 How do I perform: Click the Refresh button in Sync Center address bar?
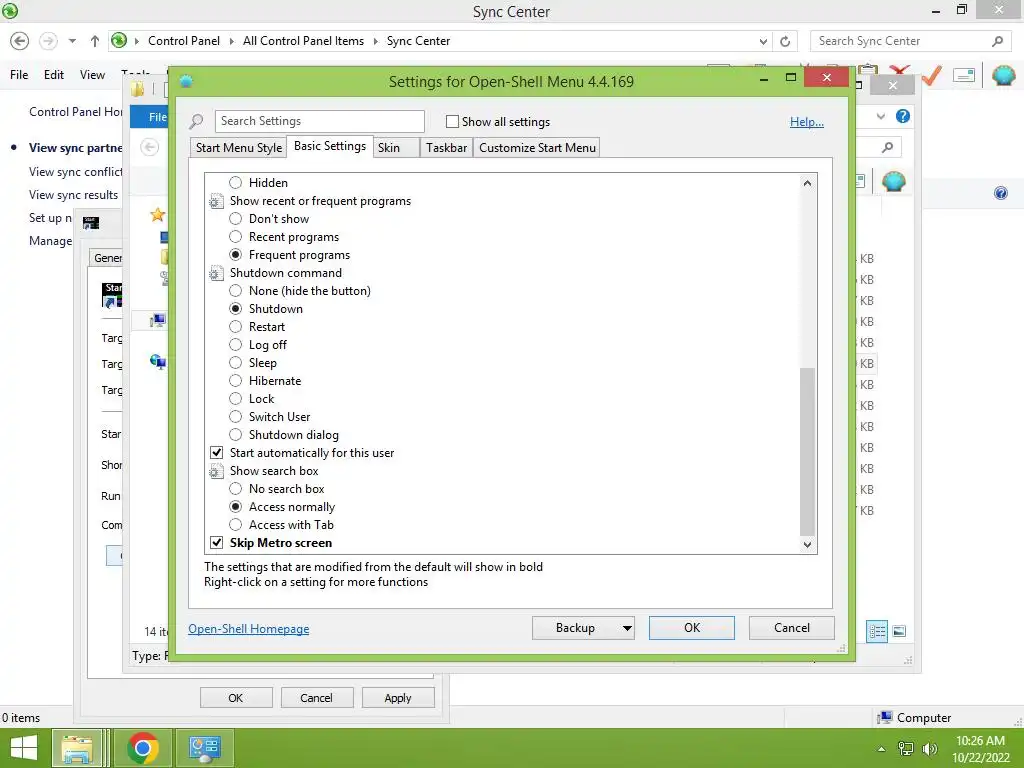[x=785, y=41]
